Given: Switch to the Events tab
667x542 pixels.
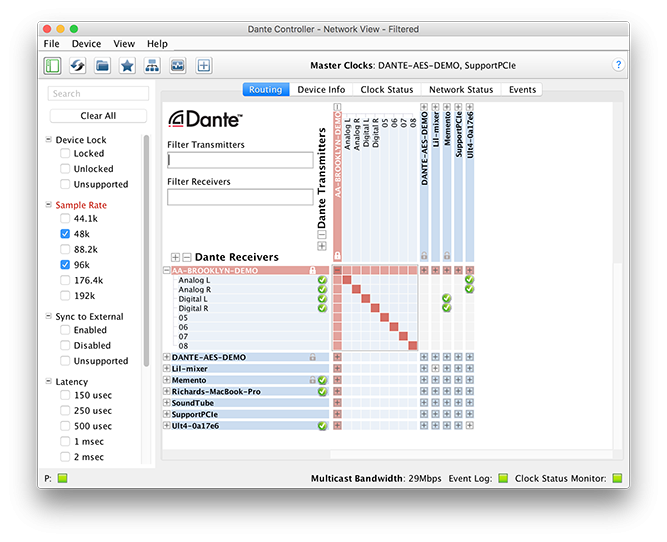Looking at the screenshot, I should tap(522, 90).
